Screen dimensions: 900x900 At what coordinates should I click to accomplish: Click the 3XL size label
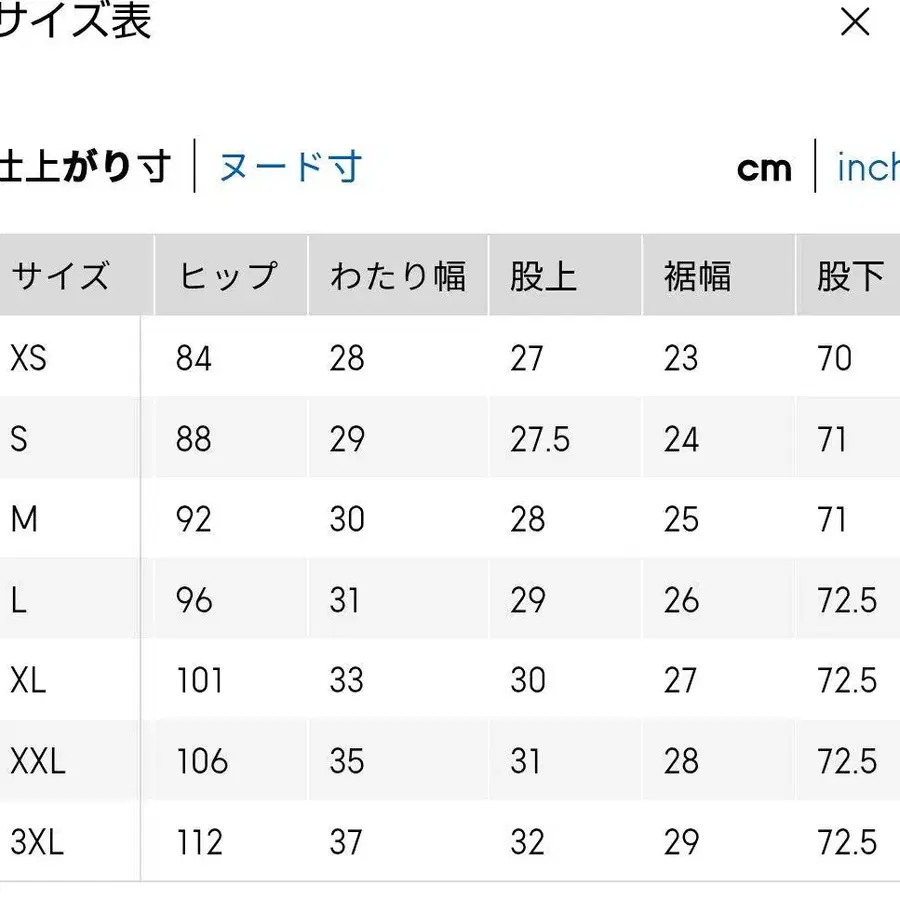(x=34, y=843)
